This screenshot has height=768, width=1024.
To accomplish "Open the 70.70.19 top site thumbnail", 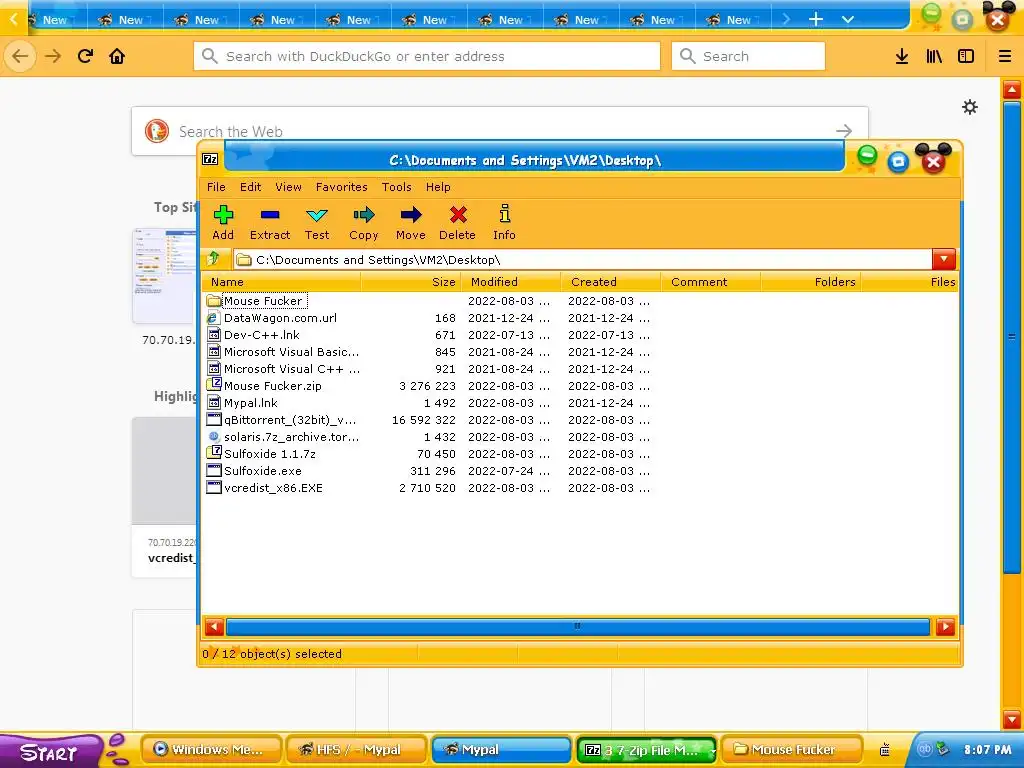I will 165,276.
